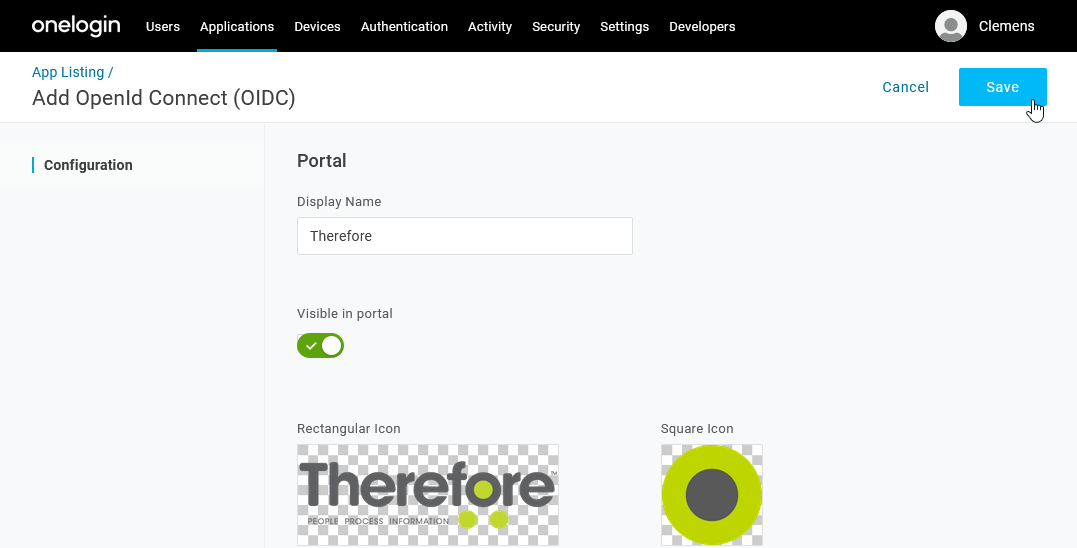
Task: Expand the Clemens account dropdown
Action: click(x=1006, y=26)
